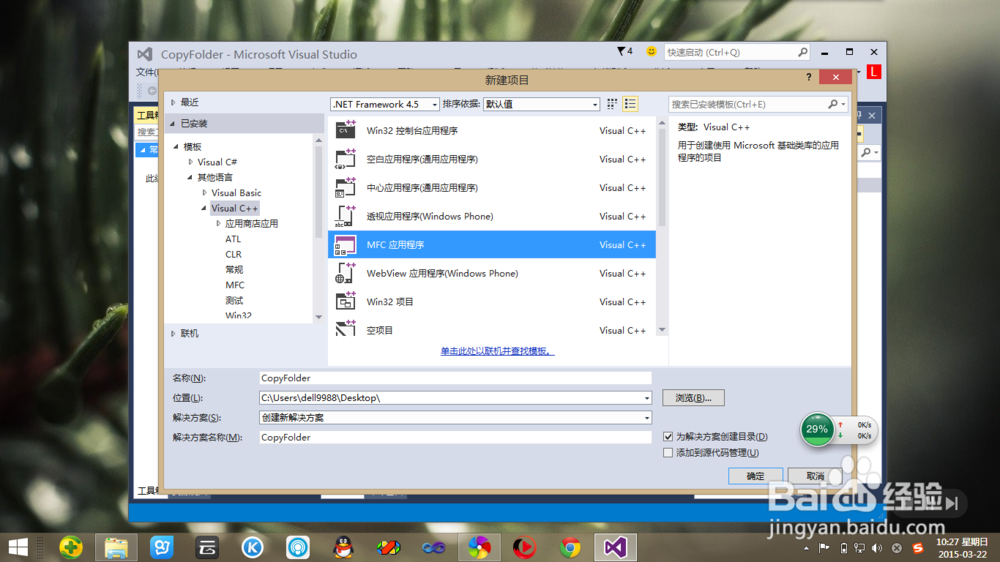Click 确定 button
The image size is (1000, 562).
pos(755,476)
